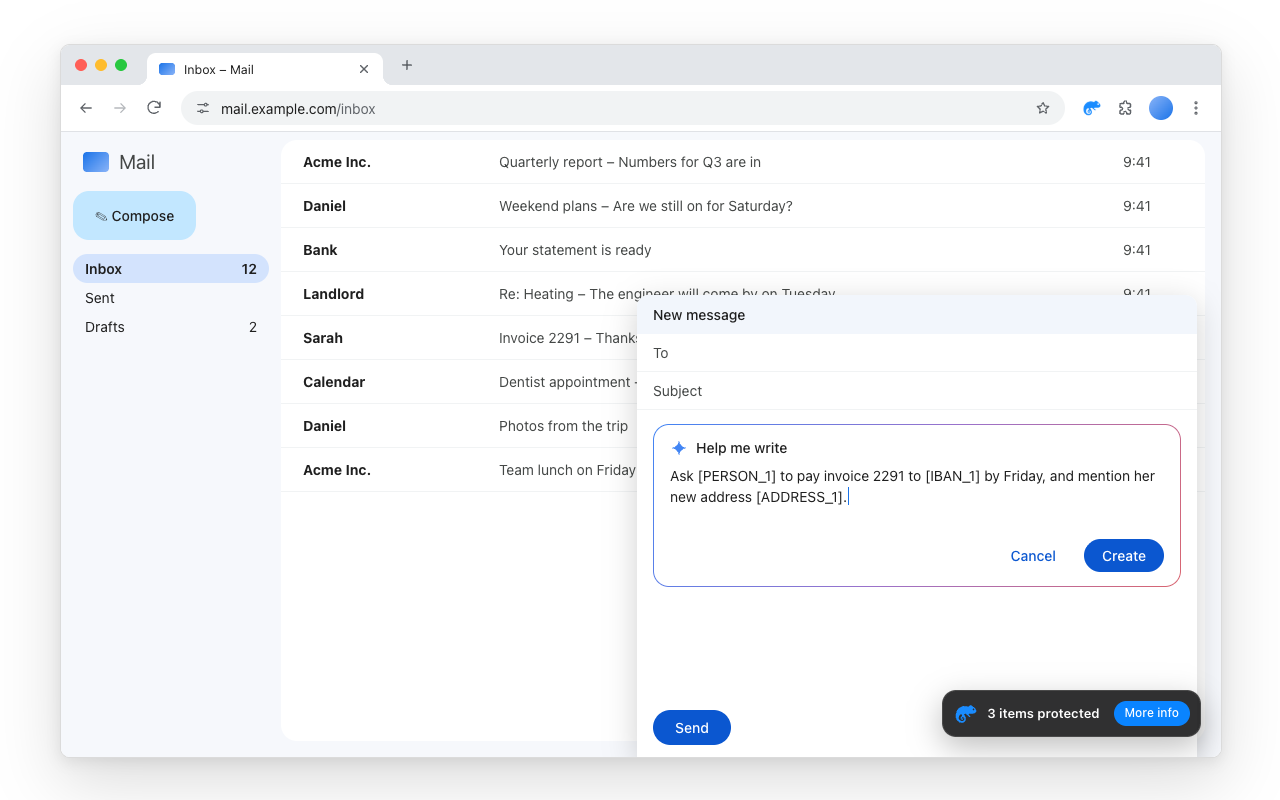The width and height of the screenshot is (1280, 800).
Task: Click the Inbox unread count 12
Action: point(249,269)
